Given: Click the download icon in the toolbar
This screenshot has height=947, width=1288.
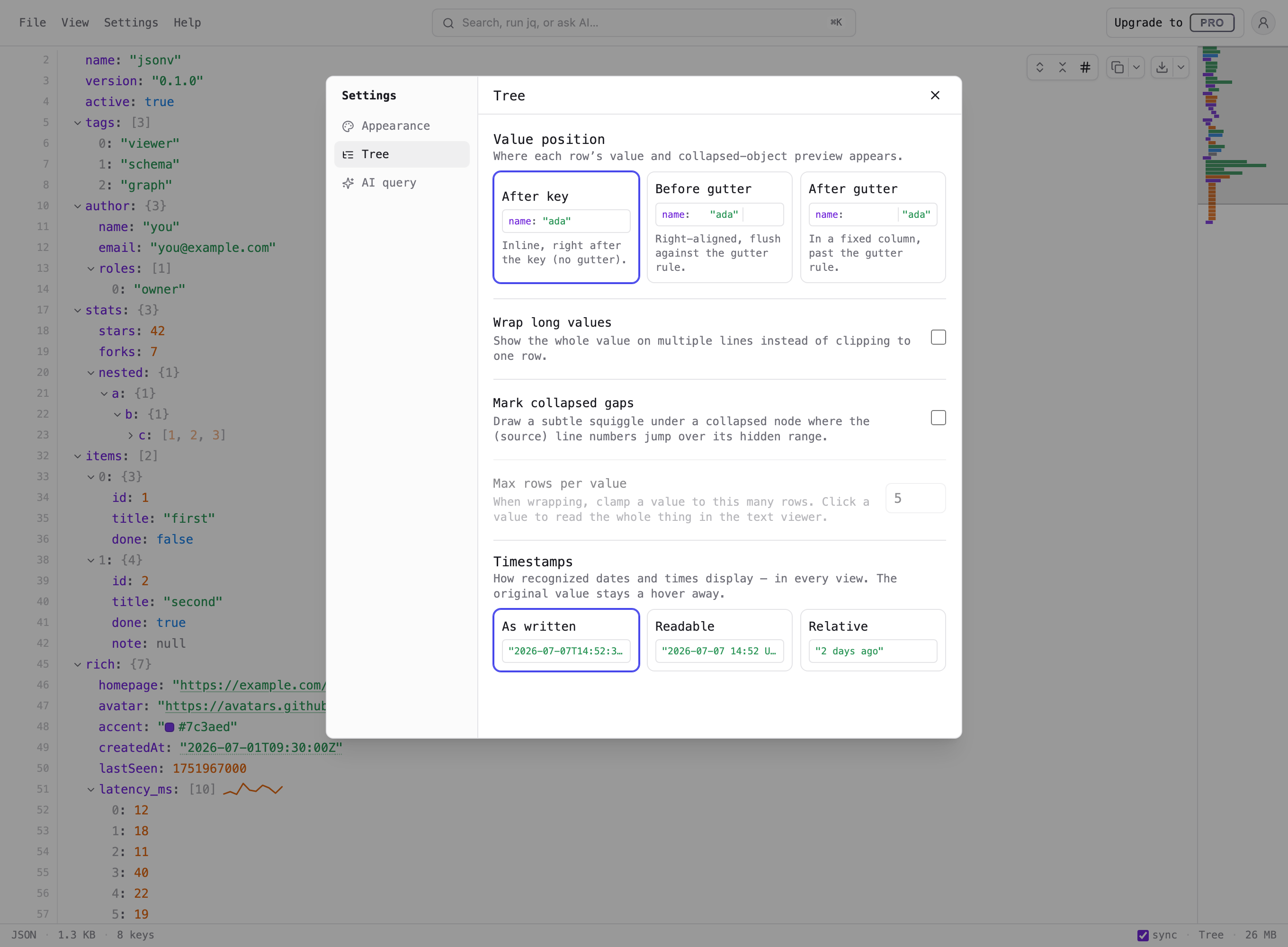Looking at the screenshot, I should pos(1162,68).
